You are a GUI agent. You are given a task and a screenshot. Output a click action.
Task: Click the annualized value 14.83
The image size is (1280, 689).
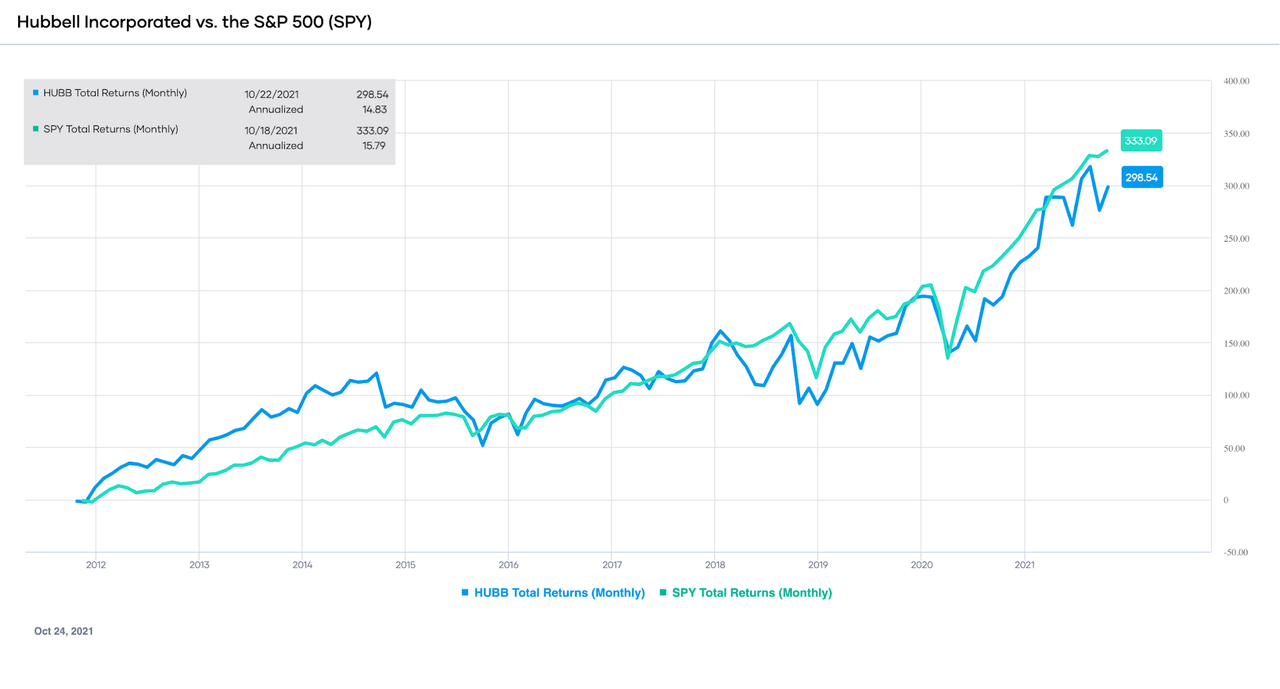click(x=376, y=110)
